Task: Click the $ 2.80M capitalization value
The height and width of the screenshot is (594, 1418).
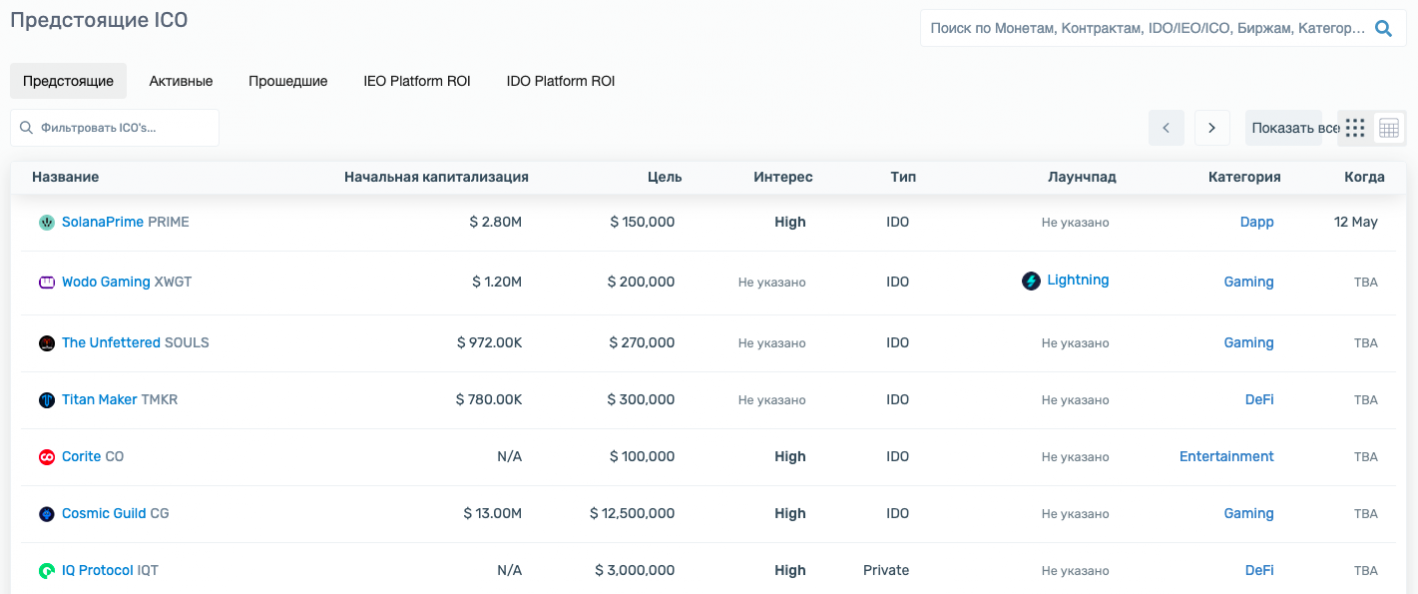Action: 495,222
